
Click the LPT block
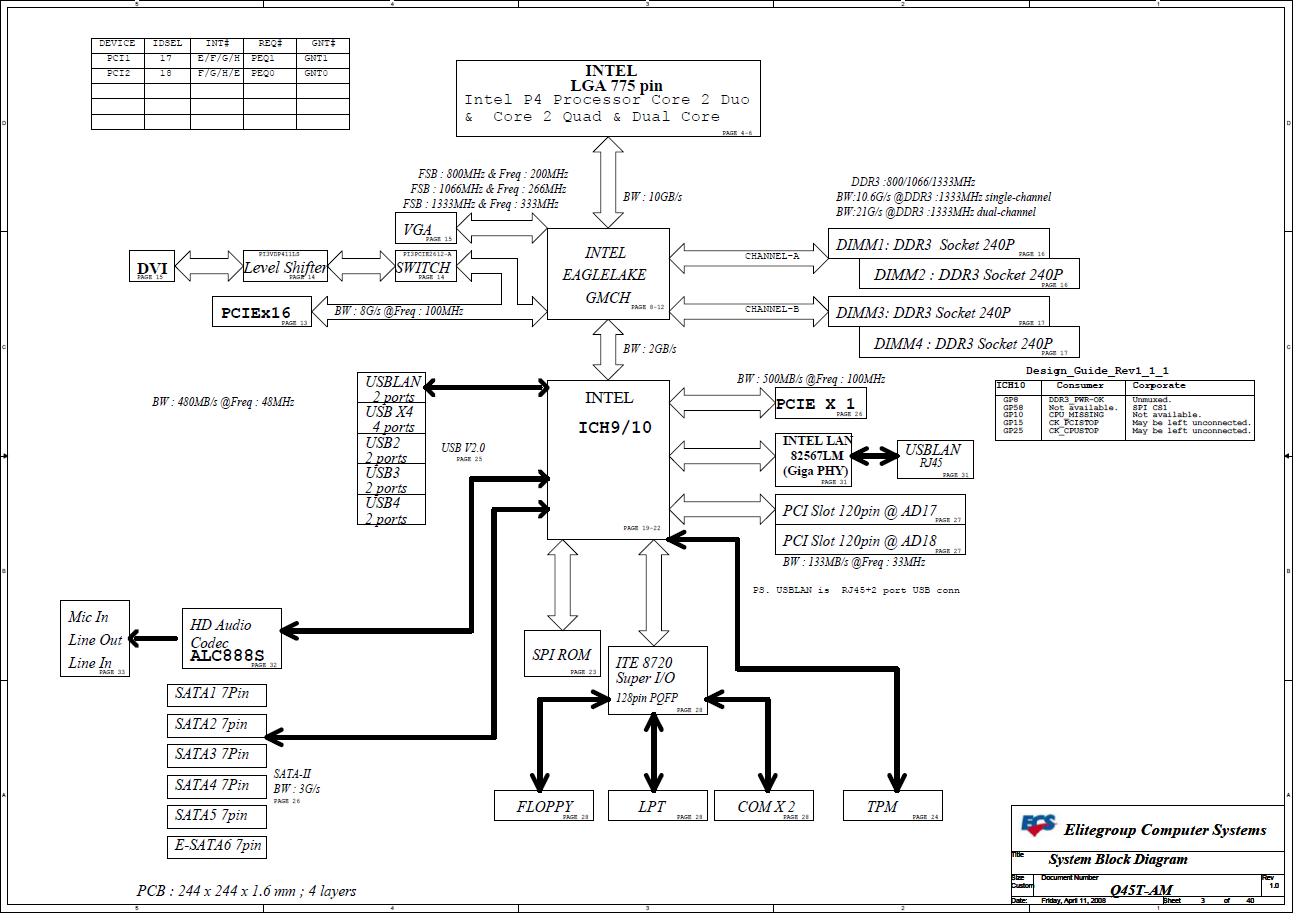tap(657, 805)
